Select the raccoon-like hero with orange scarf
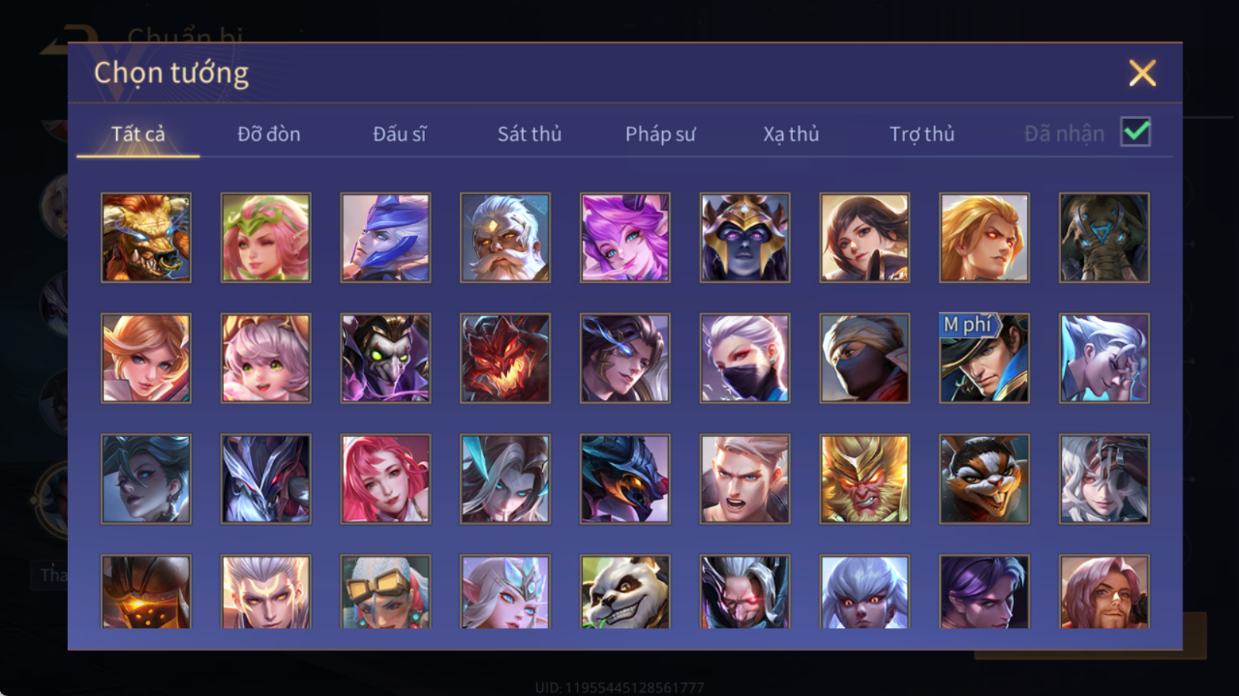Viewport: 1239px width, 696px height. tap(984, 479)
